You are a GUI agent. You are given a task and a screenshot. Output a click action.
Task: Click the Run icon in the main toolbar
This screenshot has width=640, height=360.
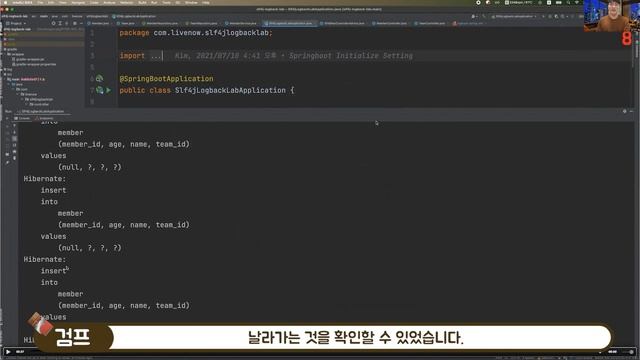(543, 16)
